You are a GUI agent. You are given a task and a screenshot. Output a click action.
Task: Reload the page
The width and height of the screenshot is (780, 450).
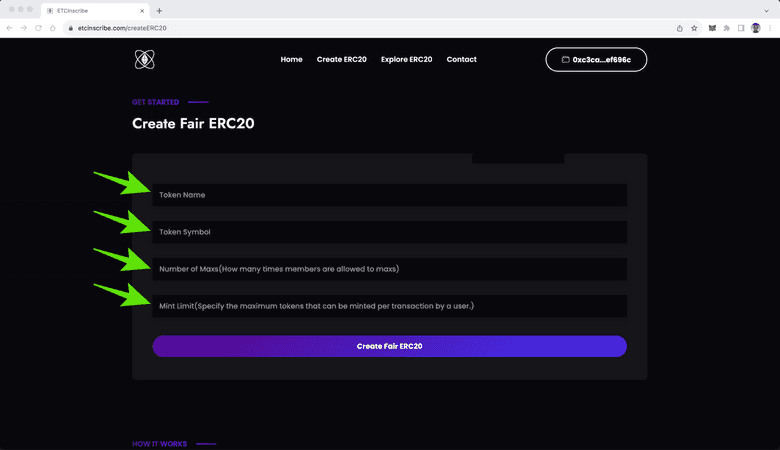coord(39,28)
